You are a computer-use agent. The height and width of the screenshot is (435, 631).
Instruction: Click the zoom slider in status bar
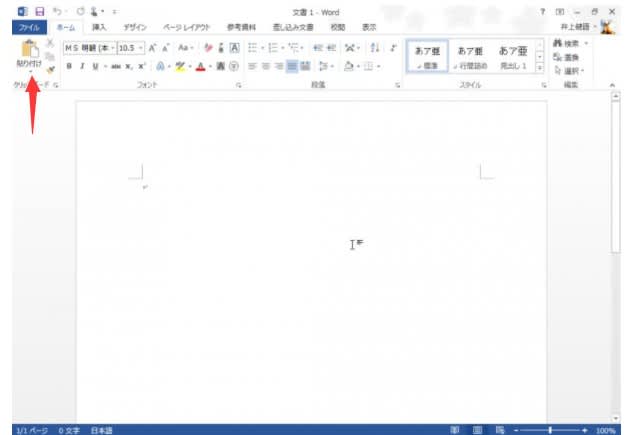click(549, 429)
